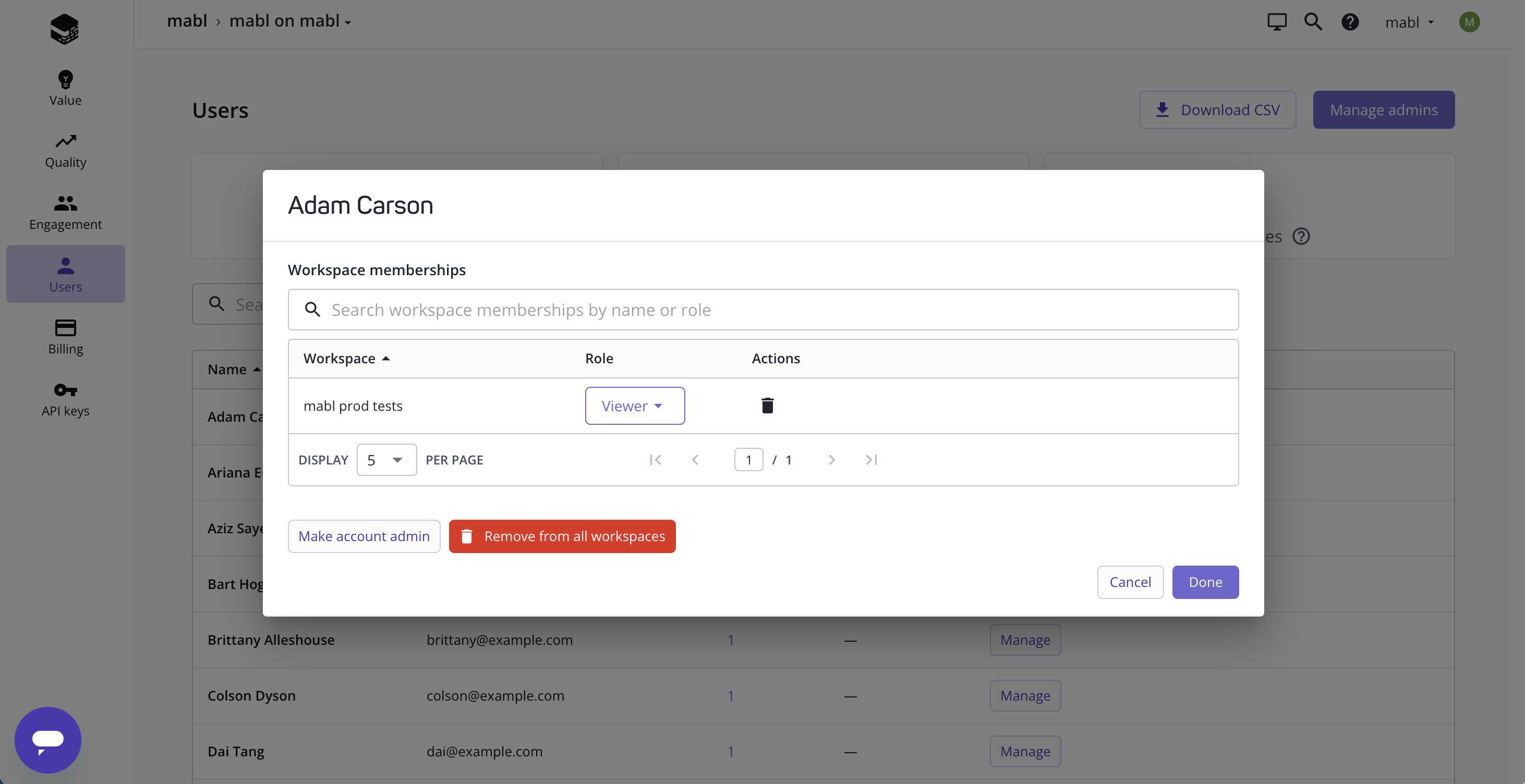
Task: Click the search icon in top bar
Action: point(1313,22)
